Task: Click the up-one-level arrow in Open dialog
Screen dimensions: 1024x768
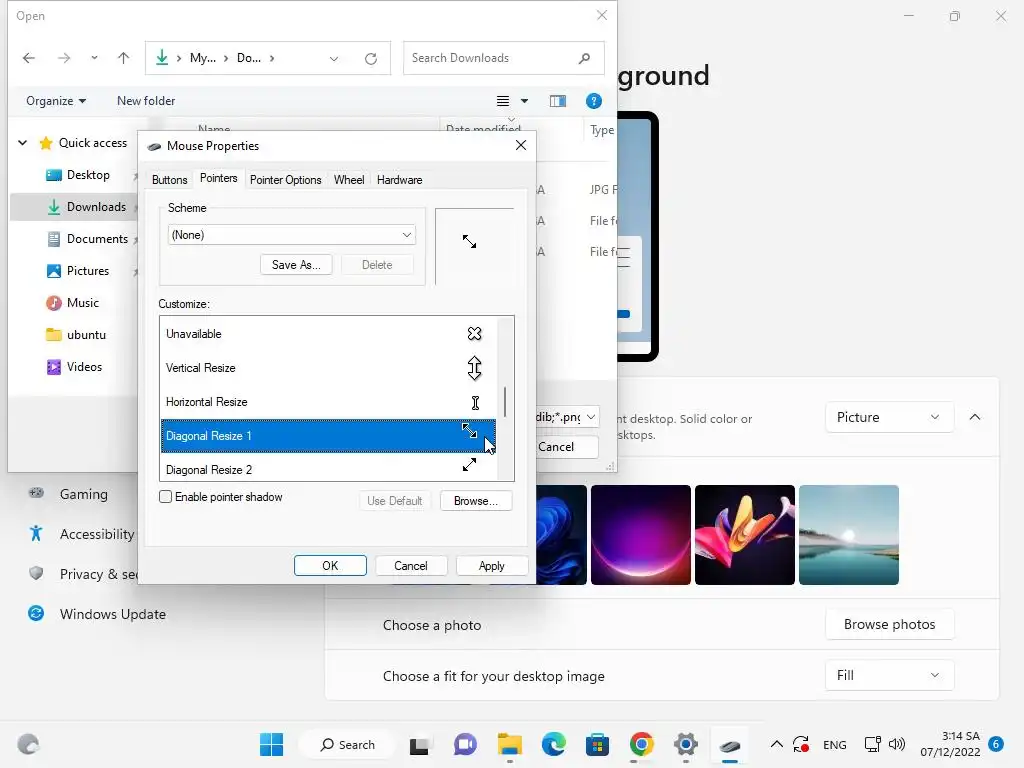Action: (123, 58)
